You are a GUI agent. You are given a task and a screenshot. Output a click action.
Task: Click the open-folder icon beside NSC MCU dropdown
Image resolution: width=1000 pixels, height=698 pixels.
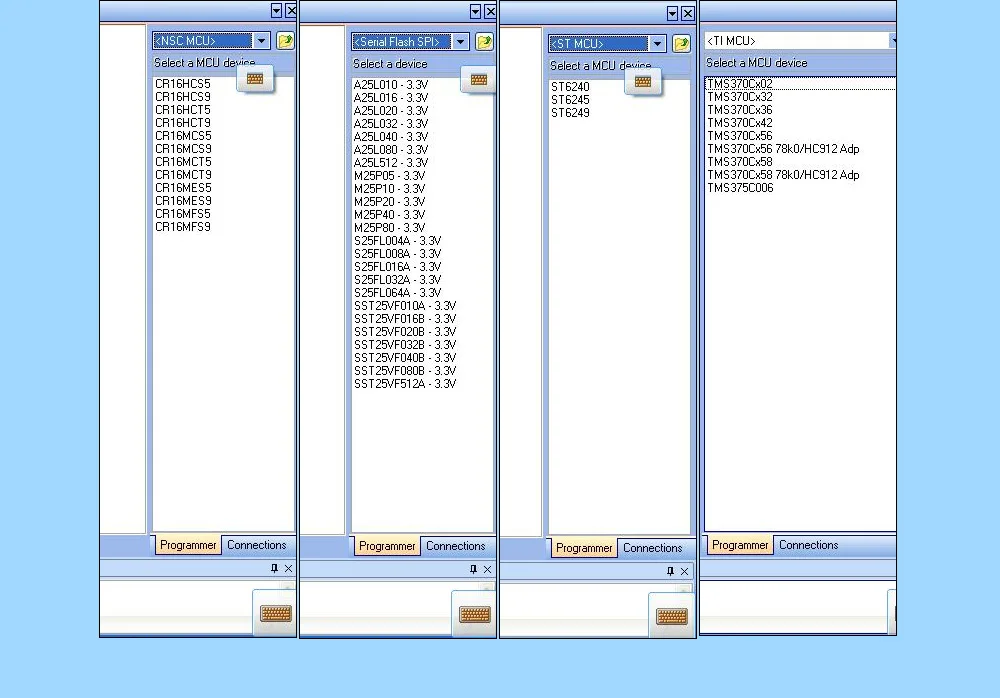coord(285,41)
